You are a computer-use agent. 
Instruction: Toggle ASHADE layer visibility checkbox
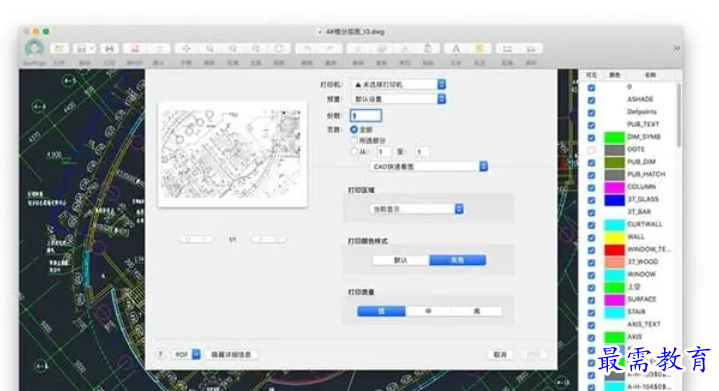592,100
